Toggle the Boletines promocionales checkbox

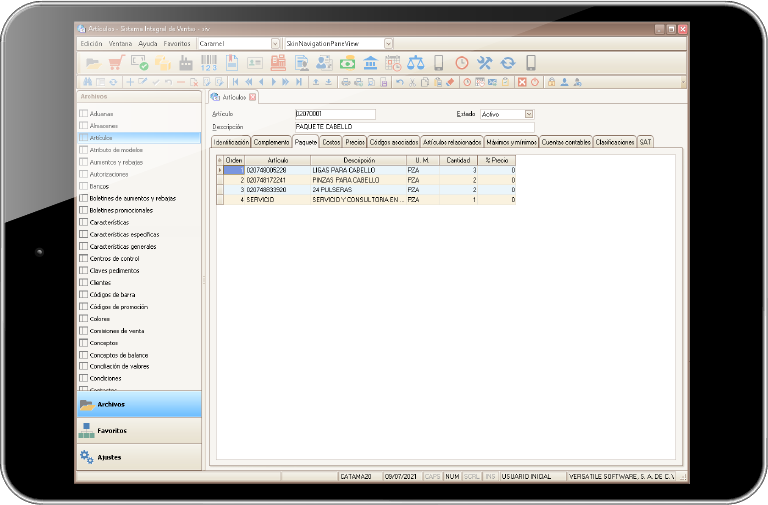[x=84, y=210]
